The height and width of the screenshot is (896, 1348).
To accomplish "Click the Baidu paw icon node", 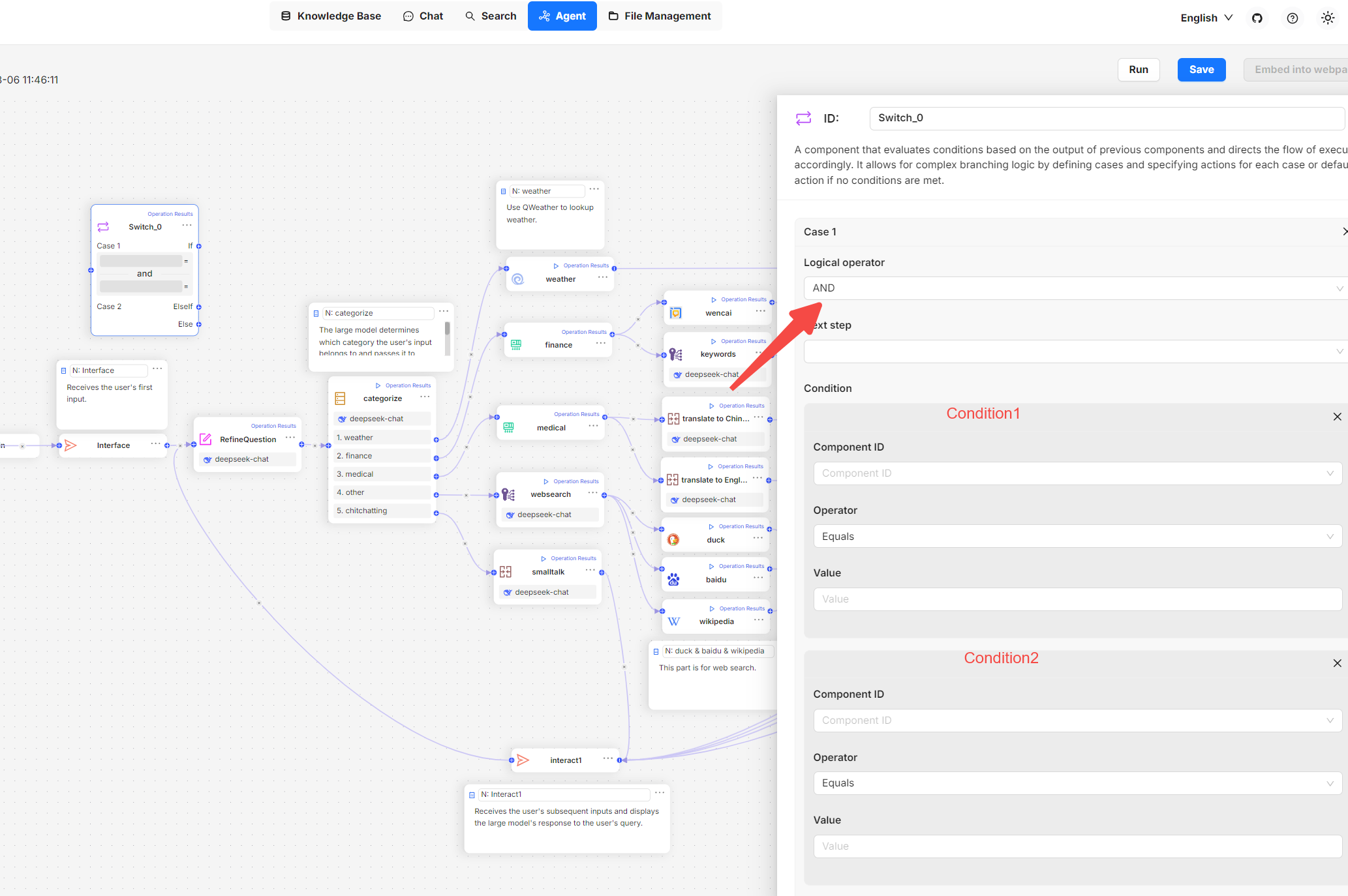I will click(673, 580).
